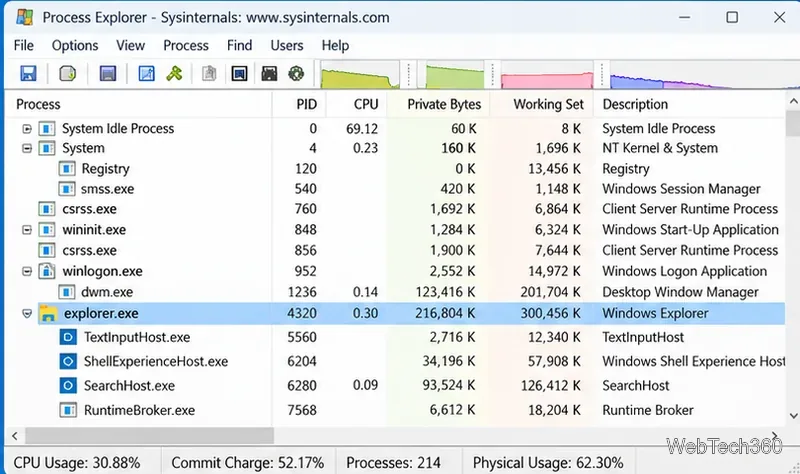
Task: Select the System Idle Process row
Action: click(395, 129)
